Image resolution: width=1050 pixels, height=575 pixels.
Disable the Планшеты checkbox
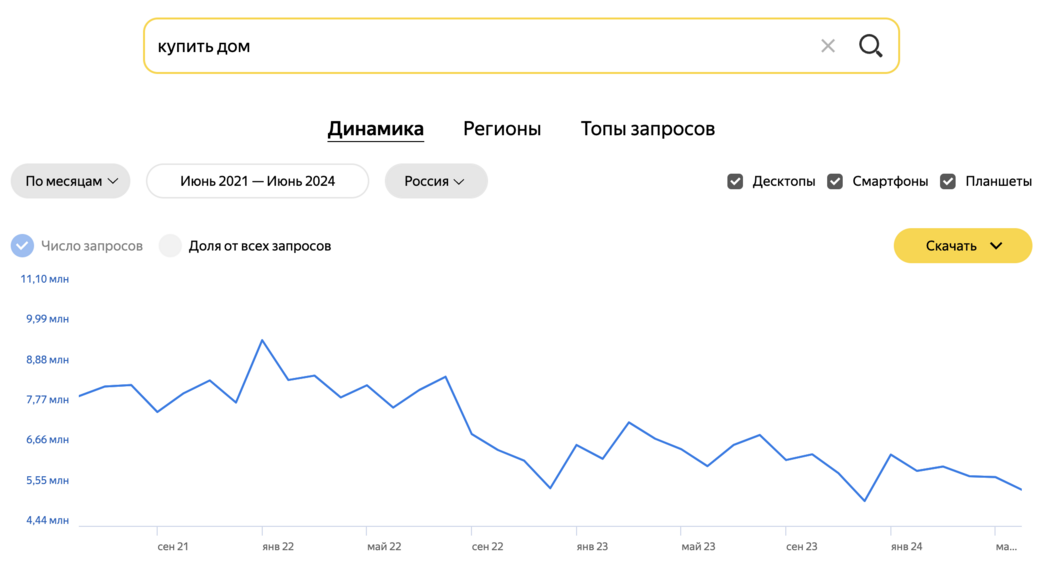coord(948,181)
